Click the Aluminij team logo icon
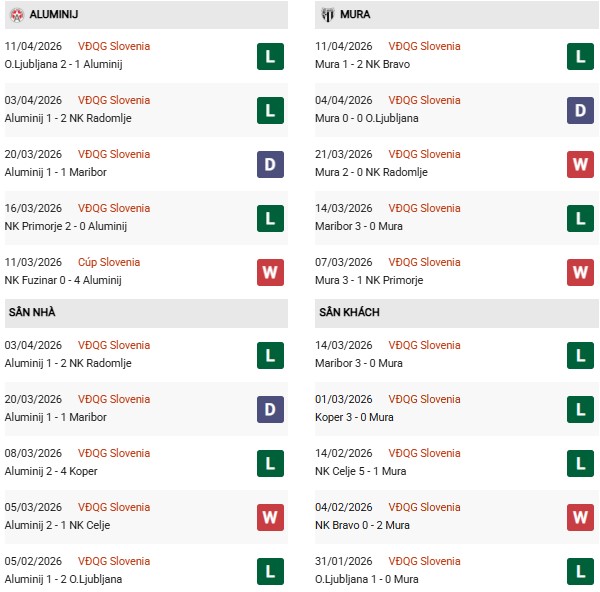Image resolution: width=600 pixels, height=592 pixels. (x=16, y=15)
